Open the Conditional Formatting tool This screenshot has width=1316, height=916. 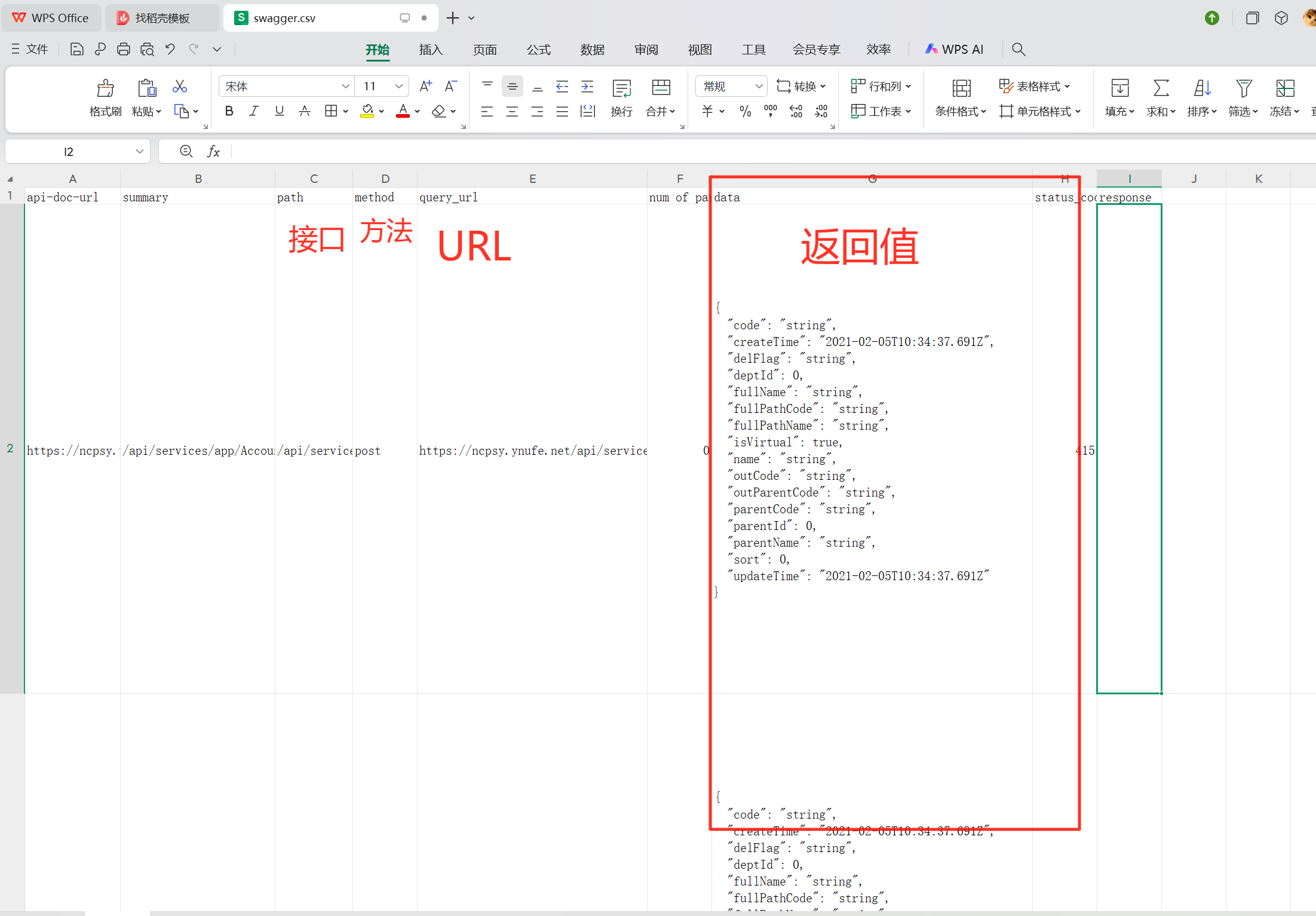(961, 89)
